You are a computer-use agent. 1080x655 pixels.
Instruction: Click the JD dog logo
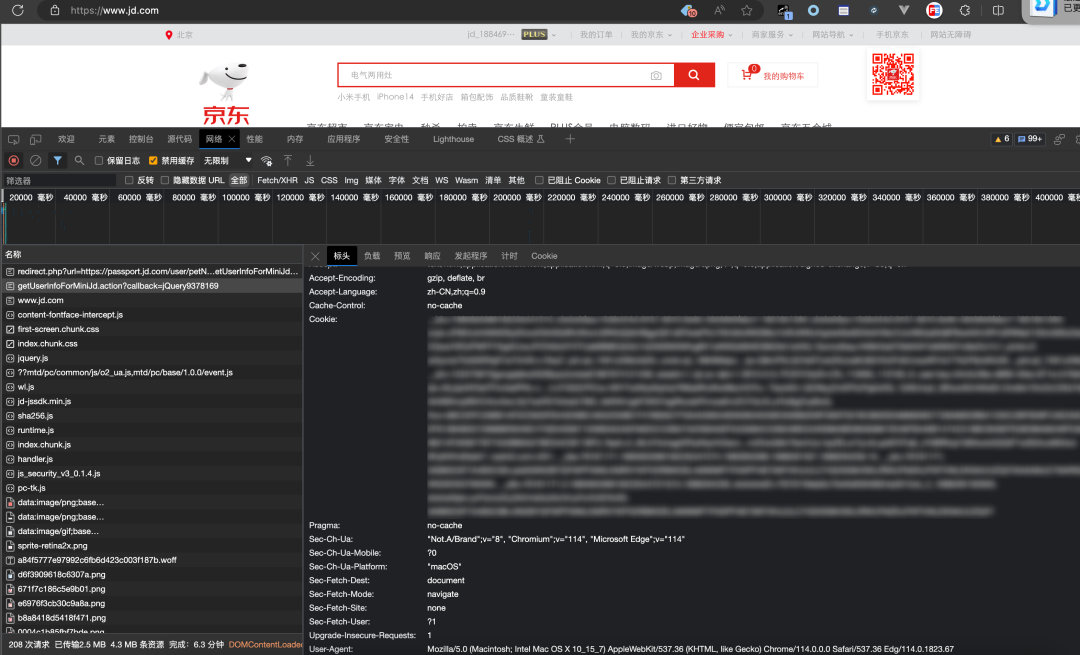tap(226, 93)
